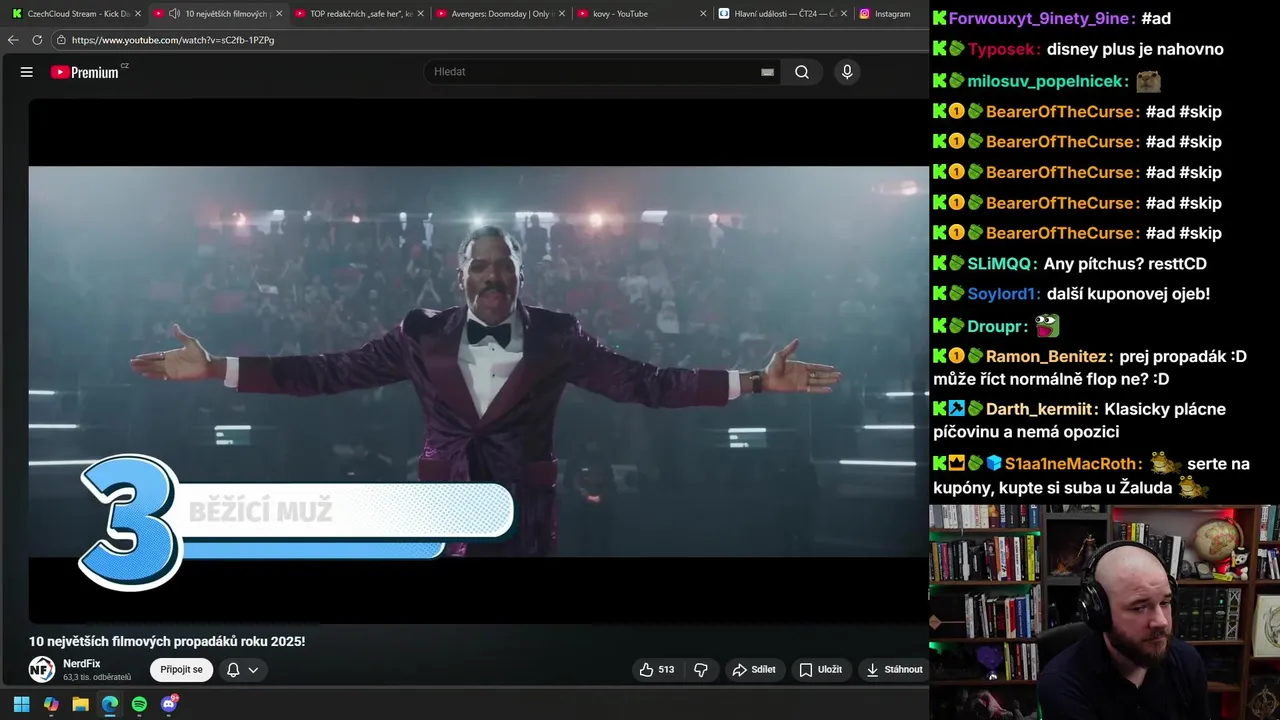Click the 'Připojit se' join button
This screenshot has width=1280, height=720.
point(181,670)
